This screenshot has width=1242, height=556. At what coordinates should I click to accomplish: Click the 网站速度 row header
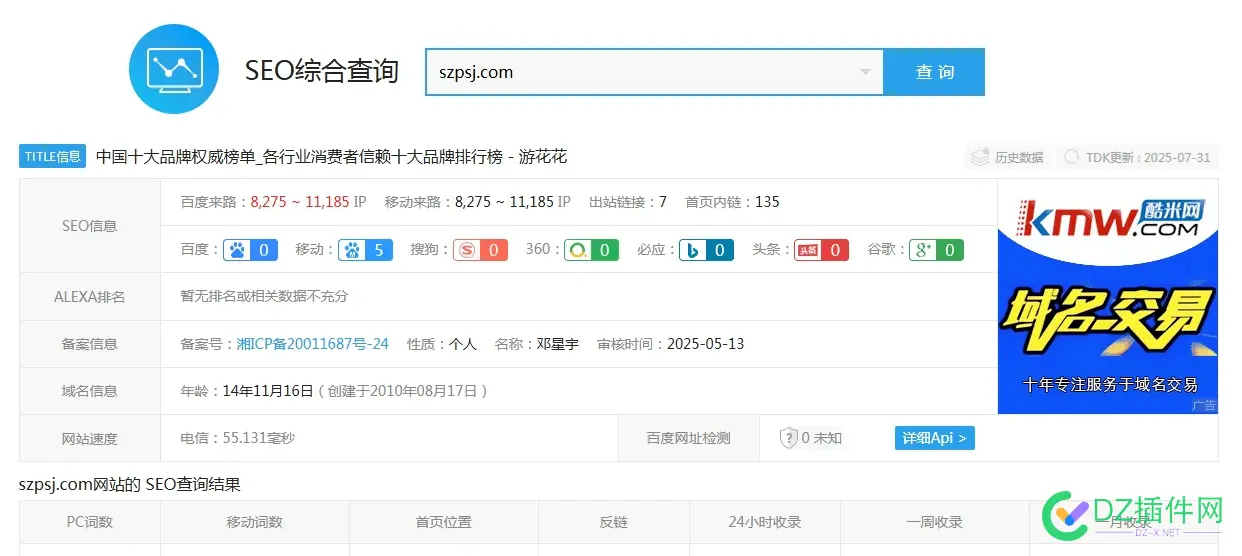(x=90, y=438)
